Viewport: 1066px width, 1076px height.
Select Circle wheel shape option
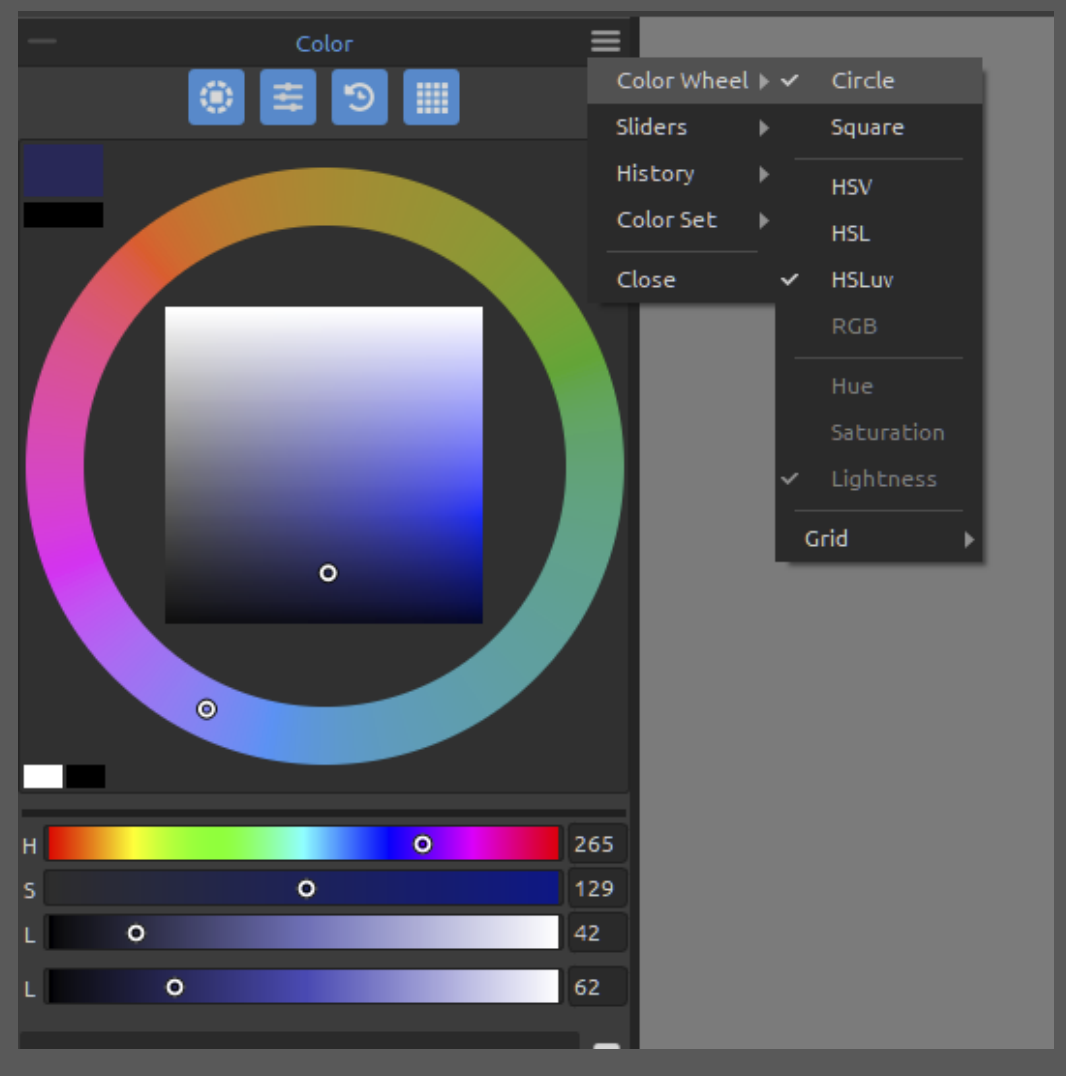coord(862,81)
